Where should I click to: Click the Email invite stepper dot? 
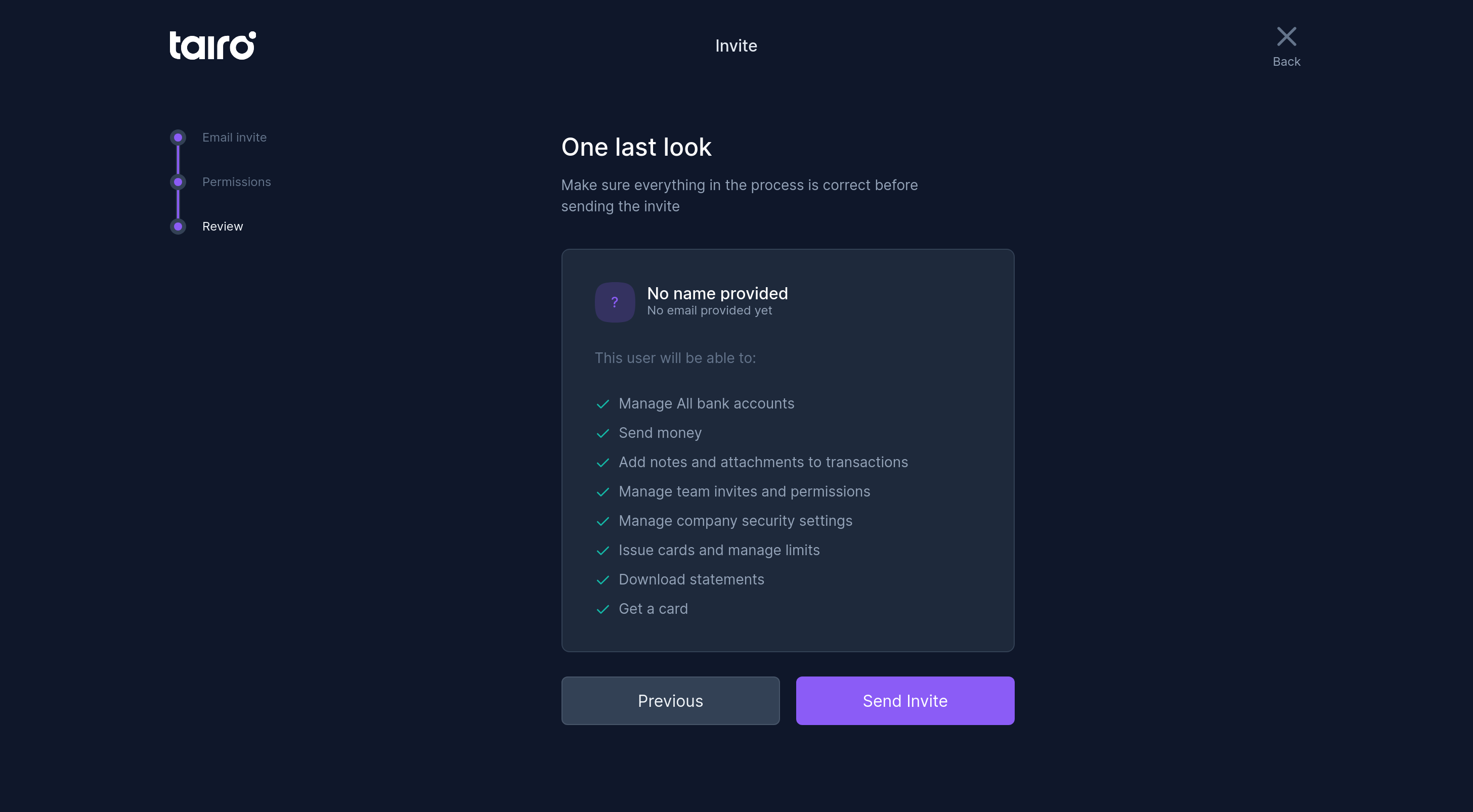pos(178,137)
